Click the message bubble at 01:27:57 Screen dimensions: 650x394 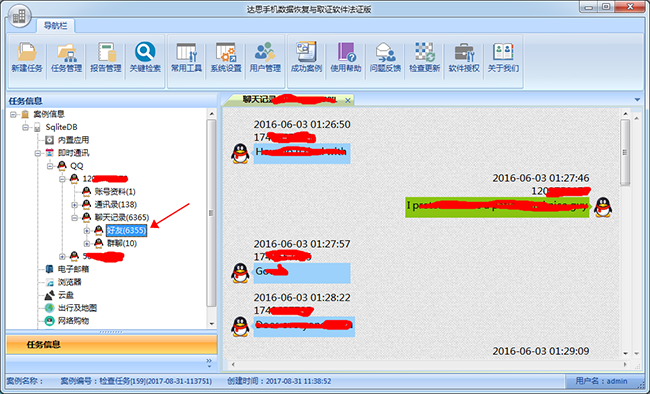tap(302, 273)
